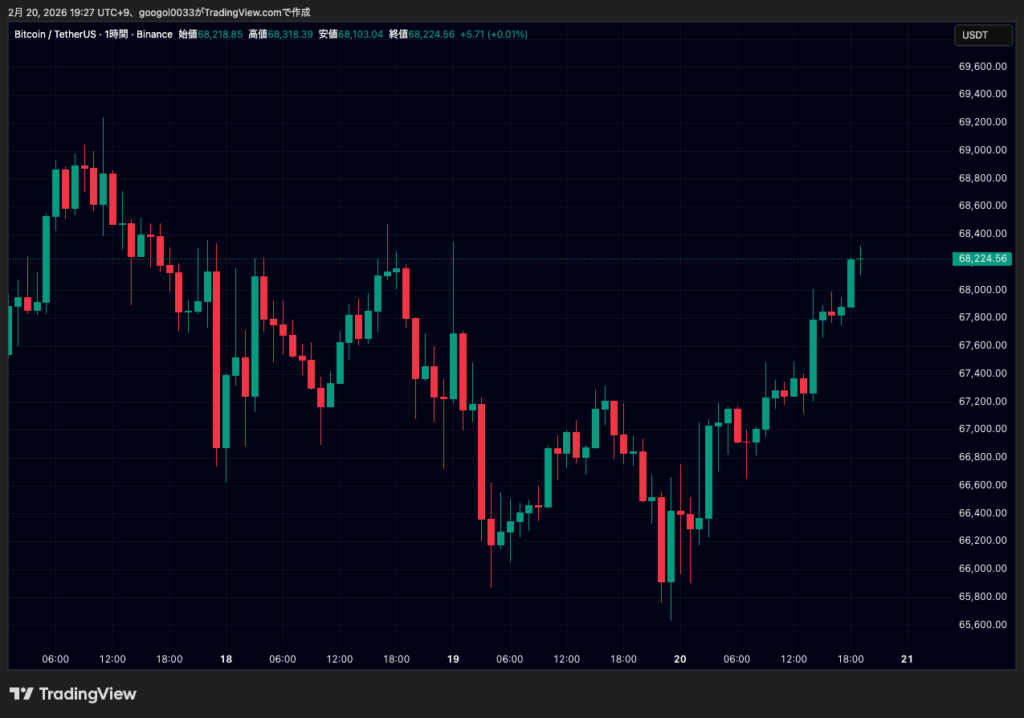Click the date label 21 on time axis
The height and width of the screenshot is (718, 1024).
907,659
